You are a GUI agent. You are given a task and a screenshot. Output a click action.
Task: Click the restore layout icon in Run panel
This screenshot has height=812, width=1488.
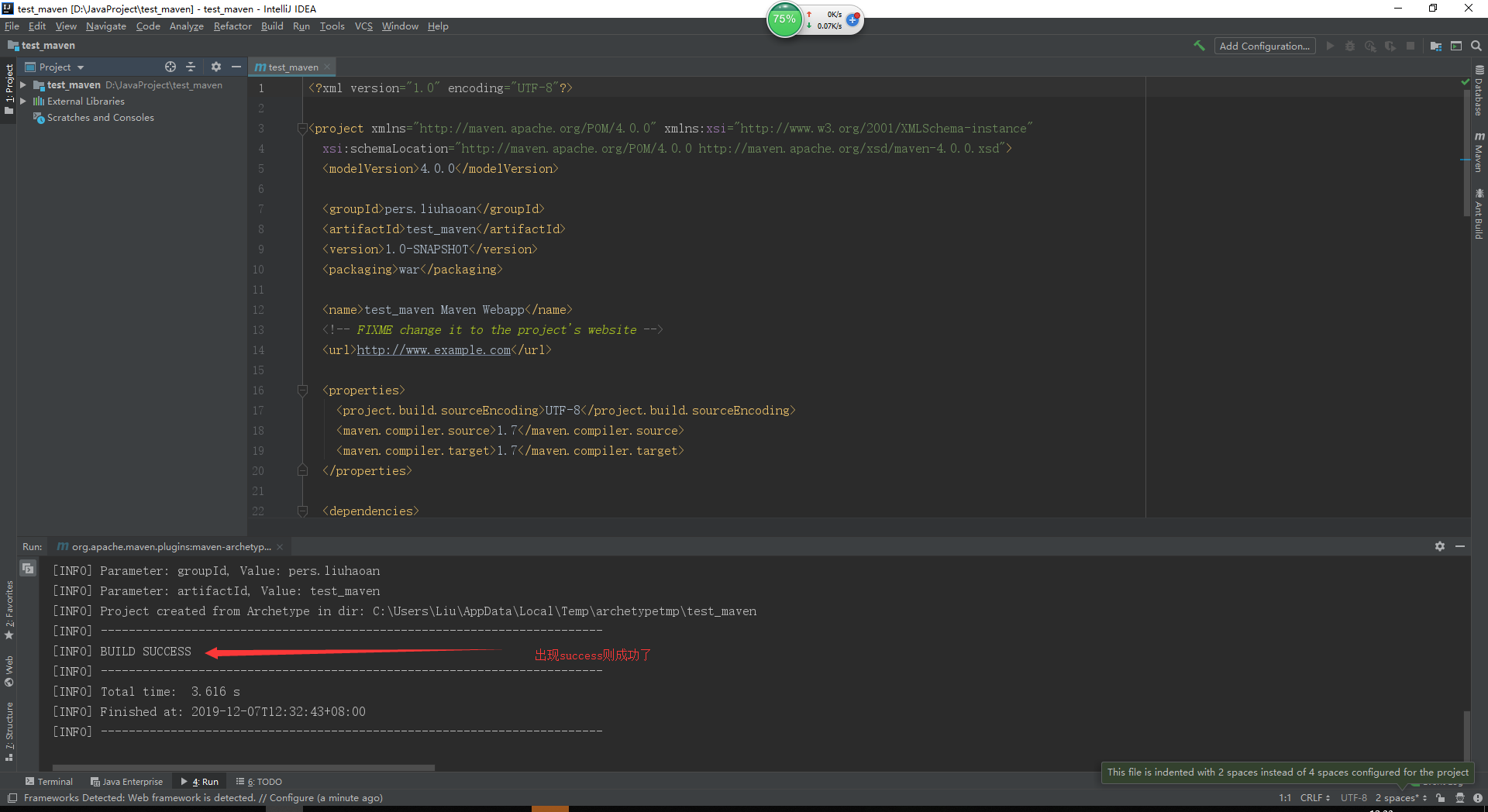point(28,568)
